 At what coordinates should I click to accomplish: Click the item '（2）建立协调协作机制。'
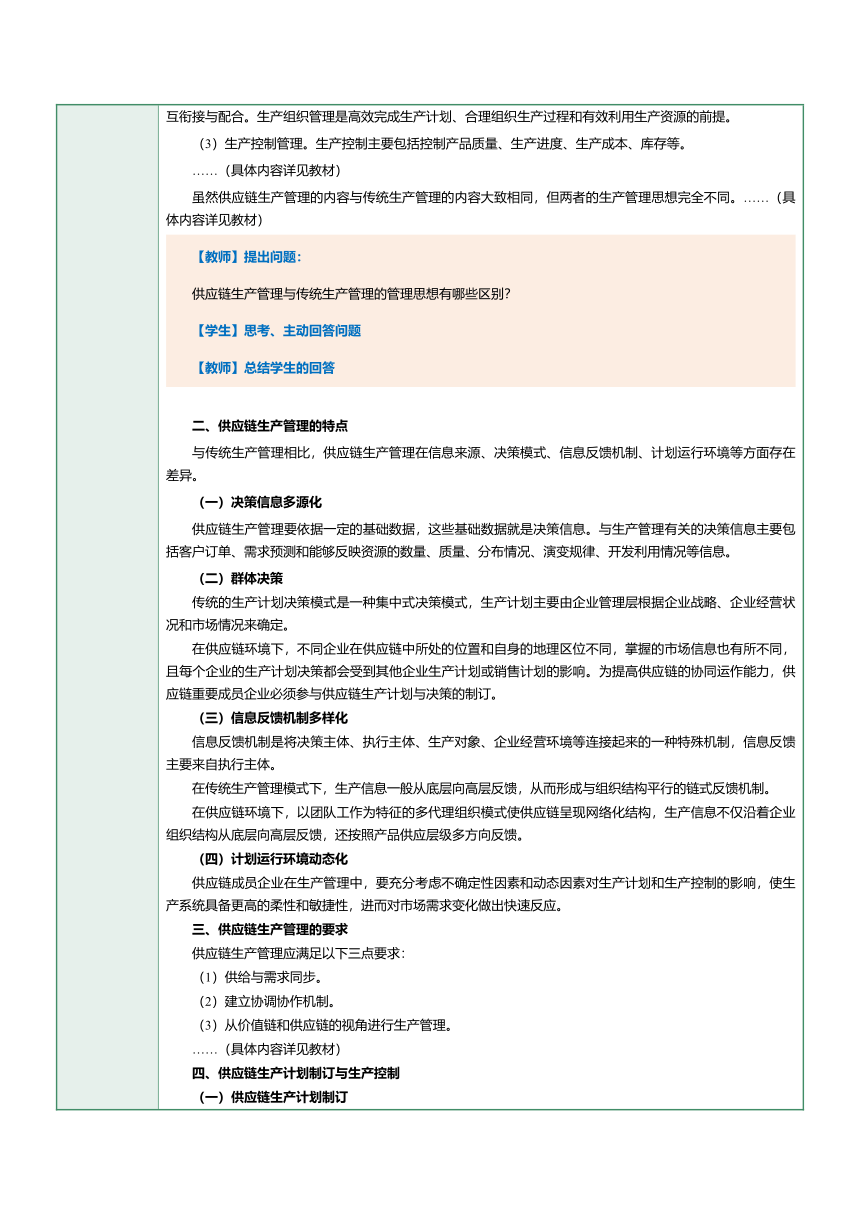[x=265, y=1001]
